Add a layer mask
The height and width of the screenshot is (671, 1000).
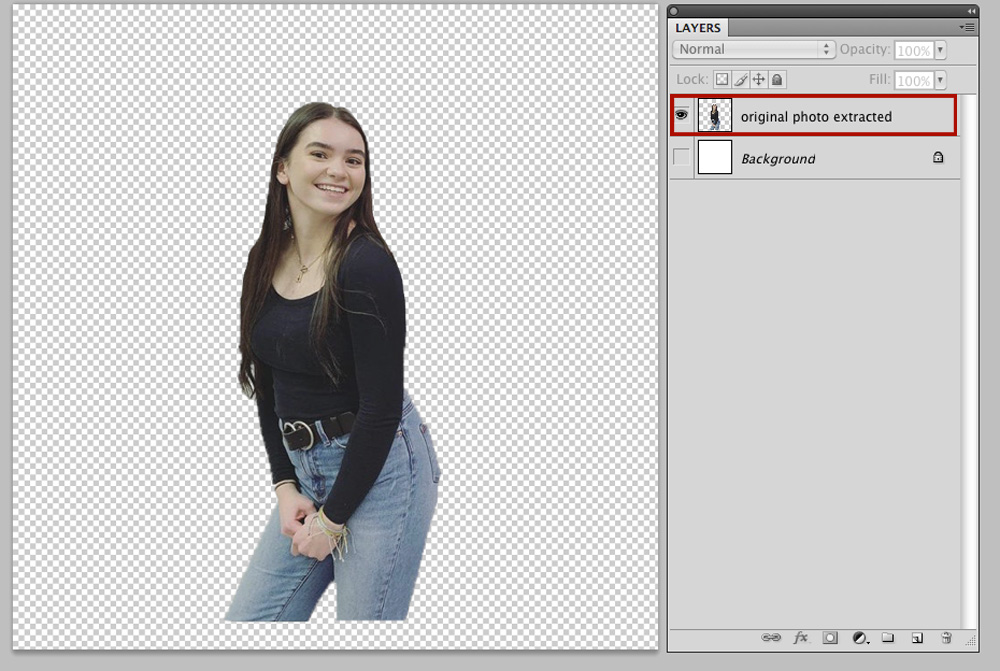[830, 637]
